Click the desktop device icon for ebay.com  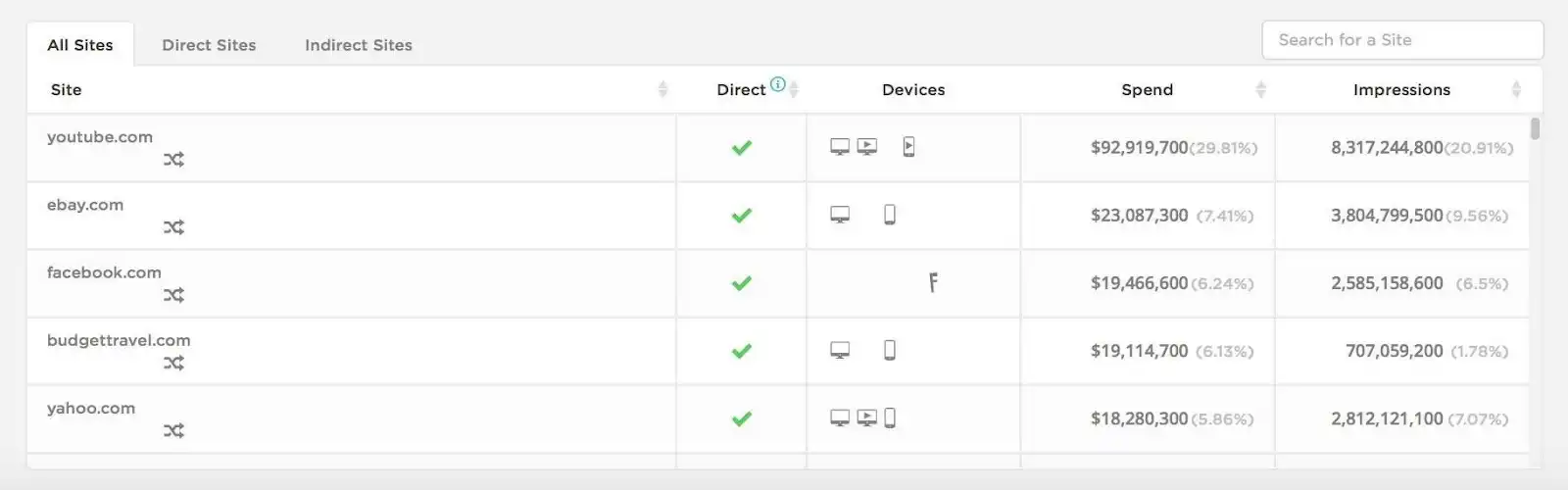click(840, 215)
